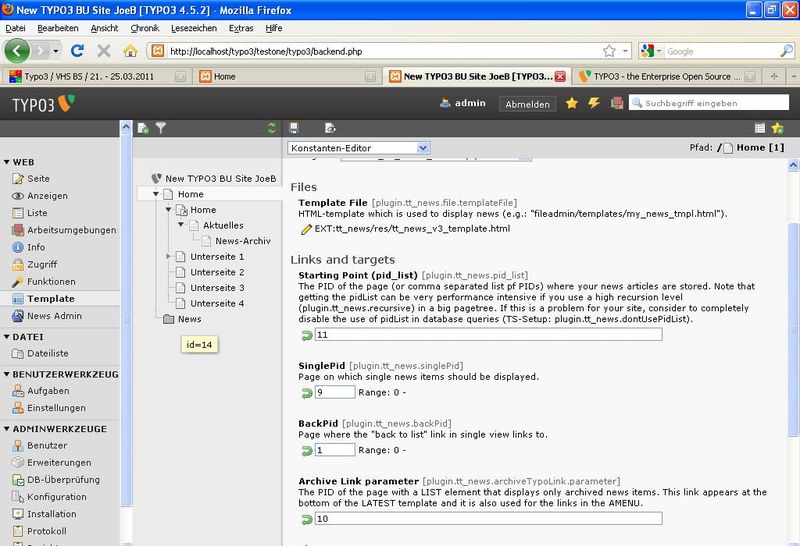Open the Bearbeiten menu
This screenshot has height=546, width=800.
(x=58, y=28)
